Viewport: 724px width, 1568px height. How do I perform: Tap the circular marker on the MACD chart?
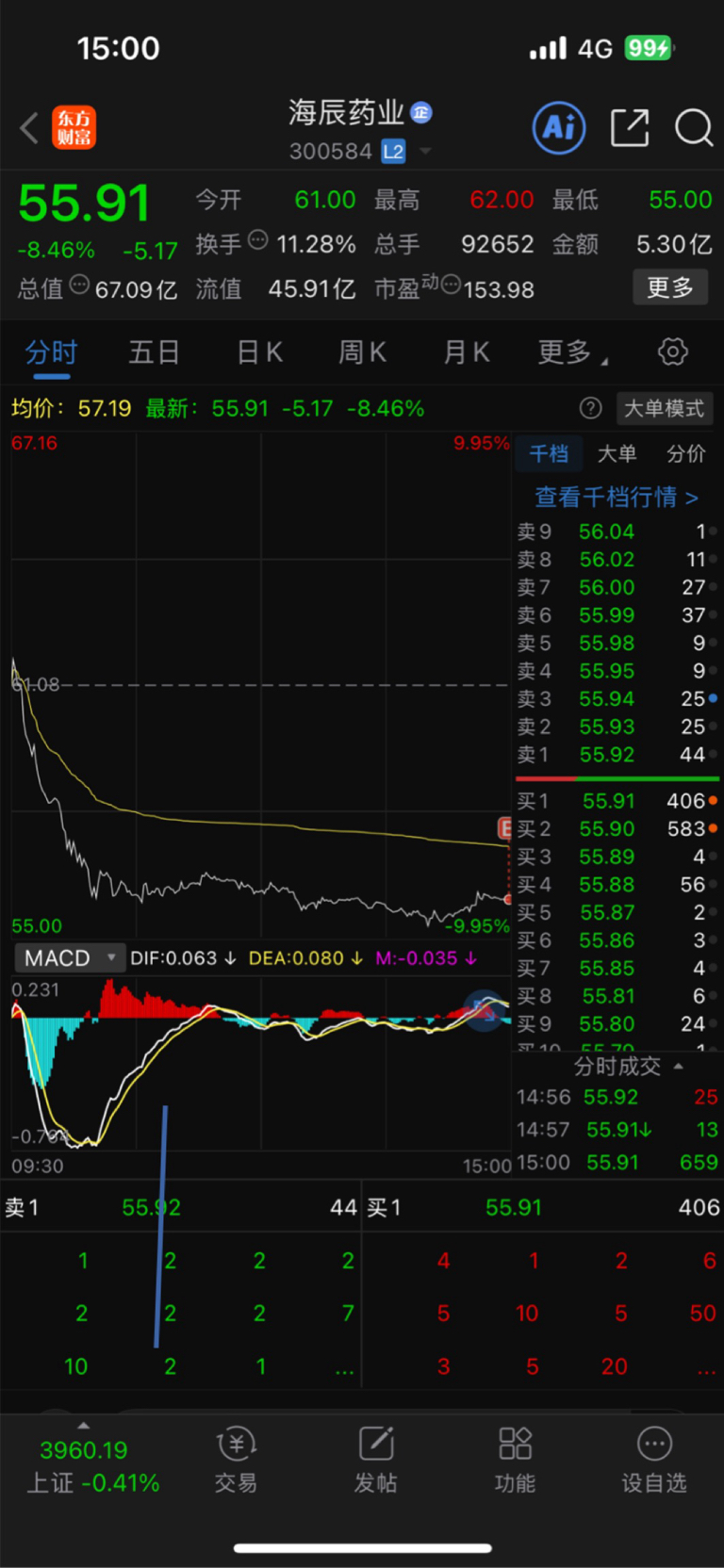tap(485, 1010)
